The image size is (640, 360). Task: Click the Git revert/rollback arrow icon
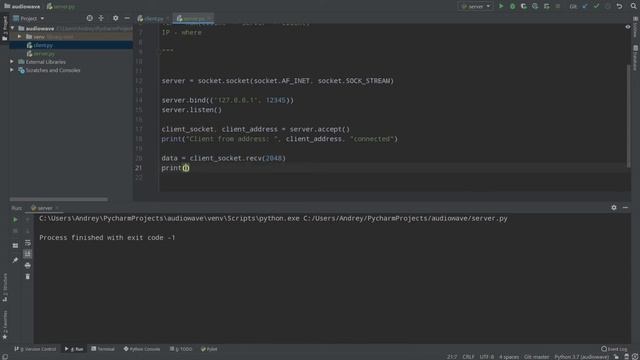pos(619,6)
